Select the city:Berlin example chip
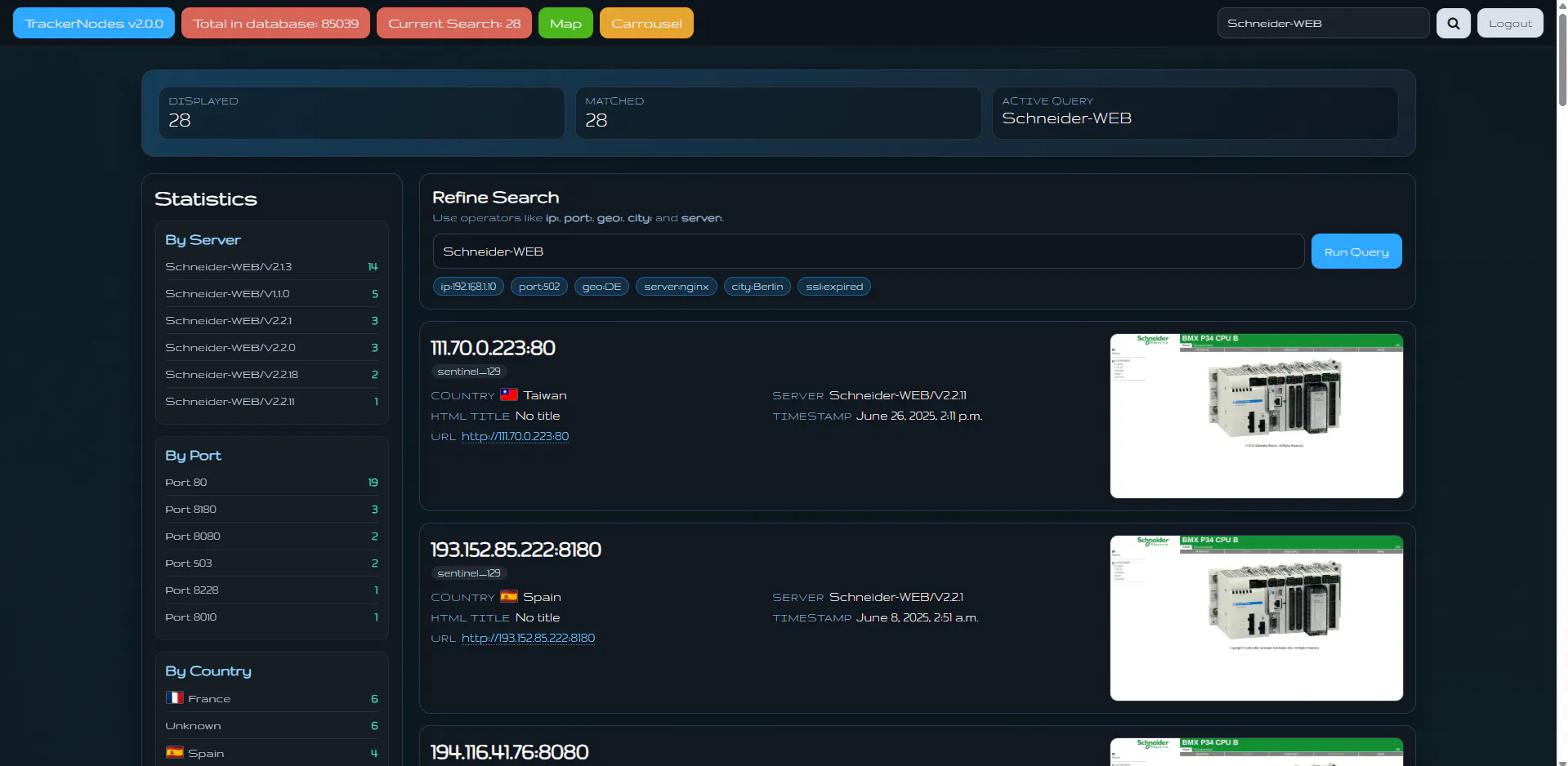 pyautogui.click(x=757, y=287)
